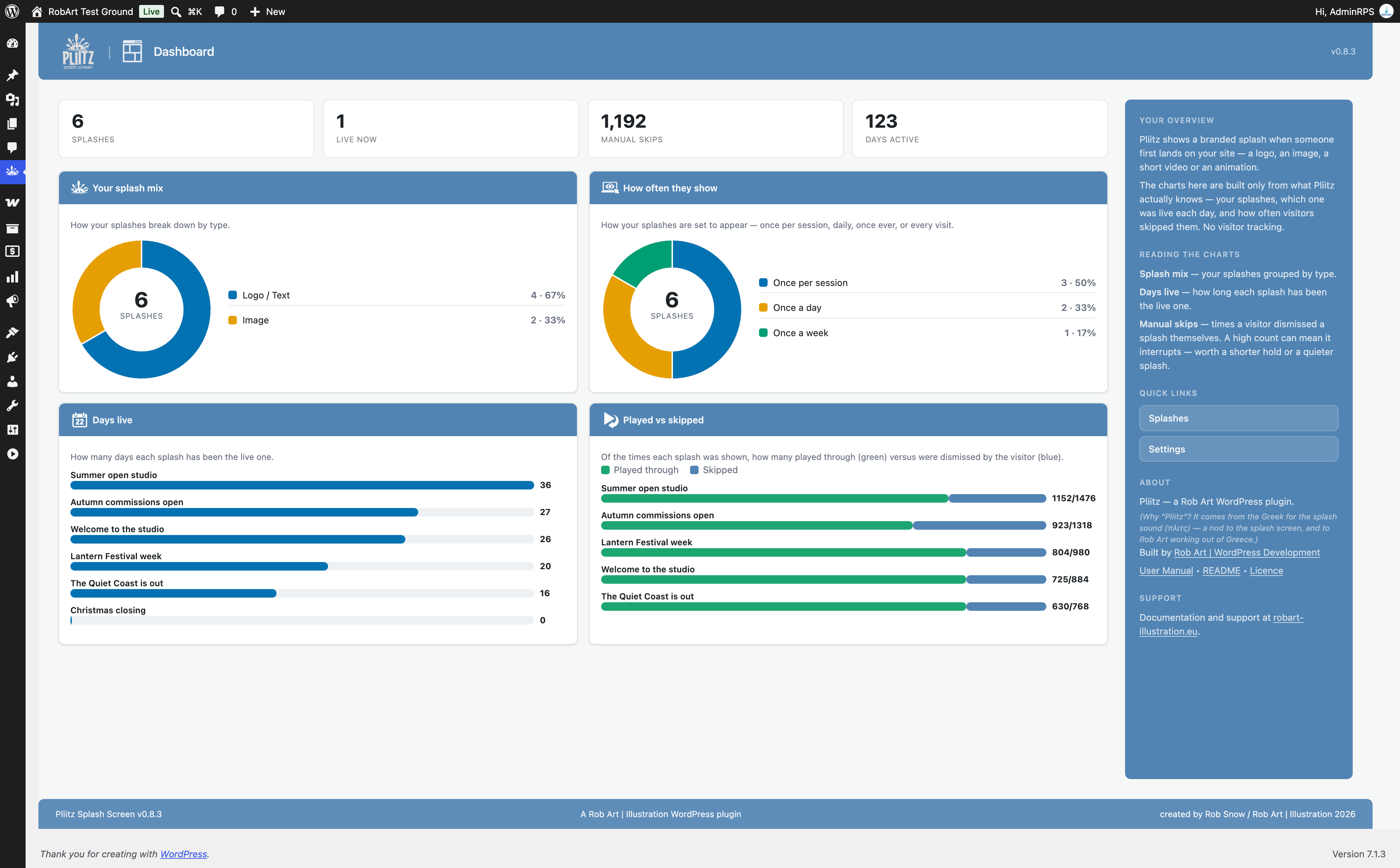Open the Splashes quick link

click(1238, 418)
